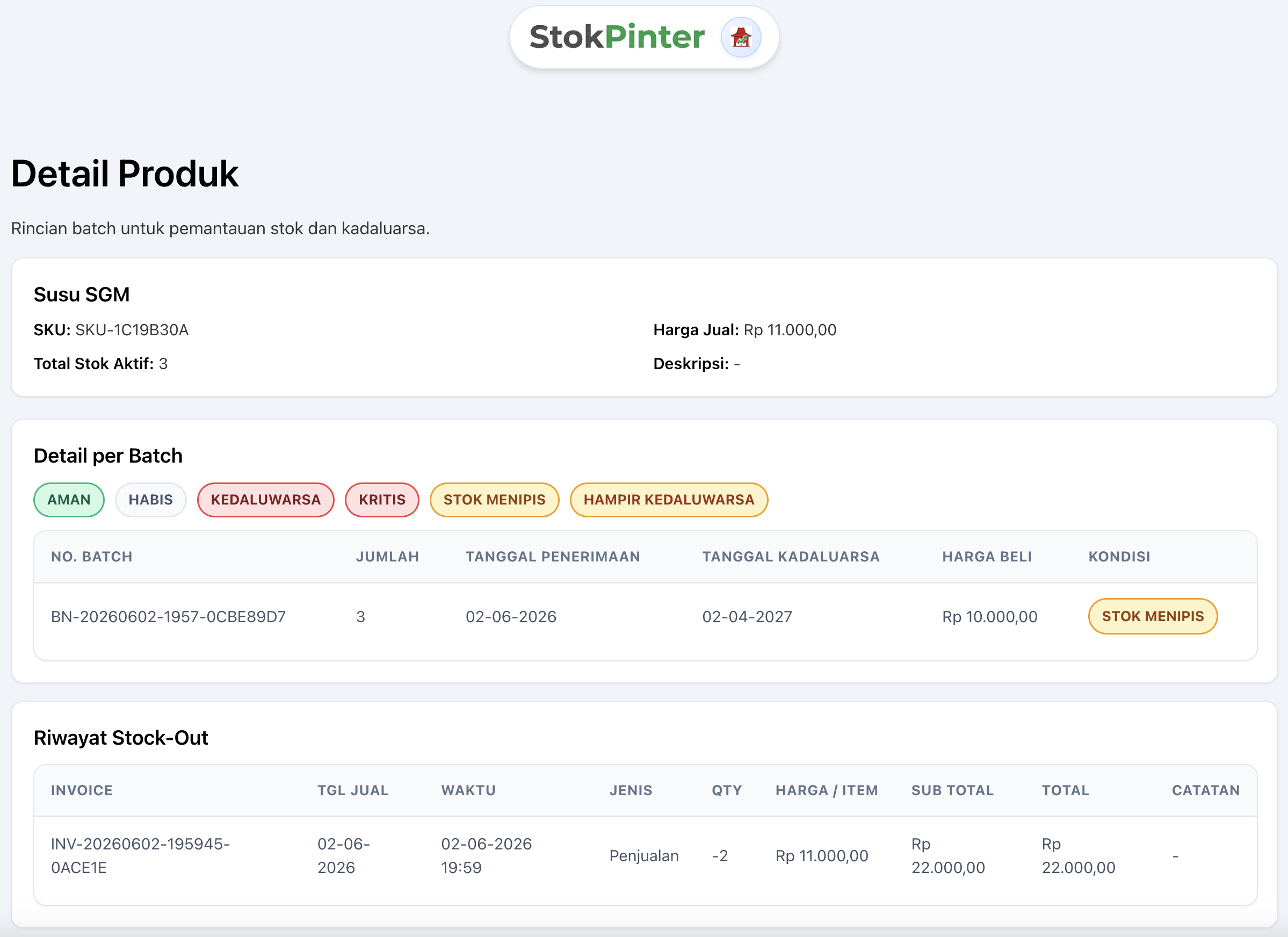Image resolution: width=1288 pixels, height=937 pixels.
Task: Select the HABIS status filter chip
Action: [x=150, y=500]
